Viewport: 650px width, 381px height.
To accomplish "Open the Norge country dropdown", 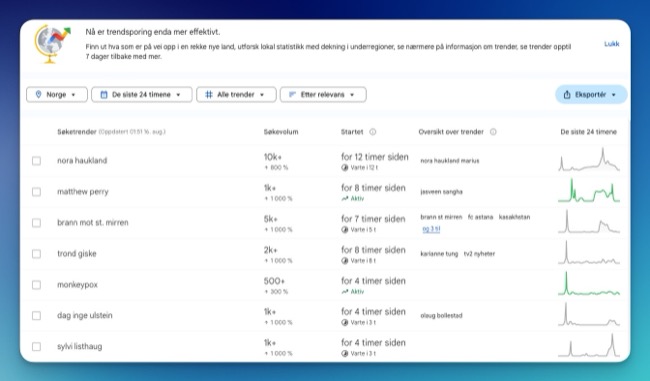I will pos(57,95).
